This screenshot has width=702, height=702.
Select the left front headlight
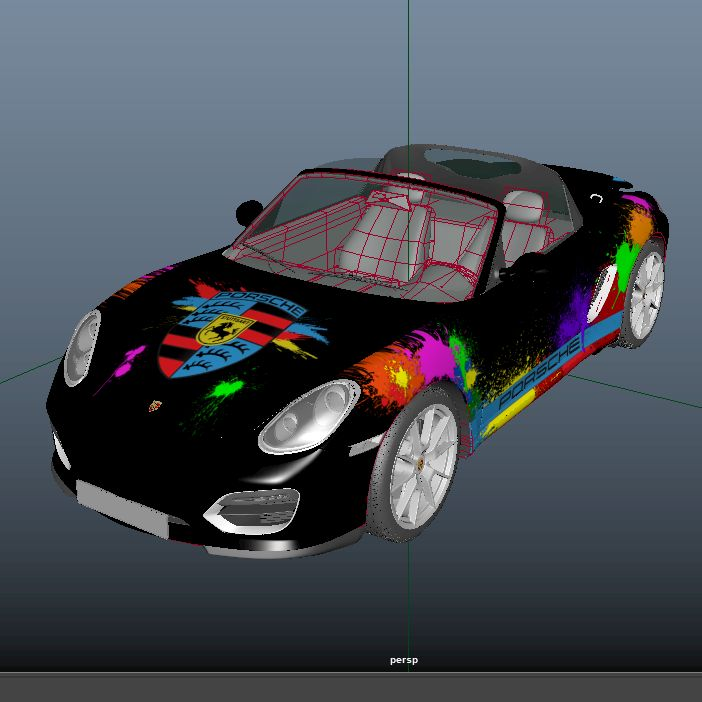coord(82,347)
